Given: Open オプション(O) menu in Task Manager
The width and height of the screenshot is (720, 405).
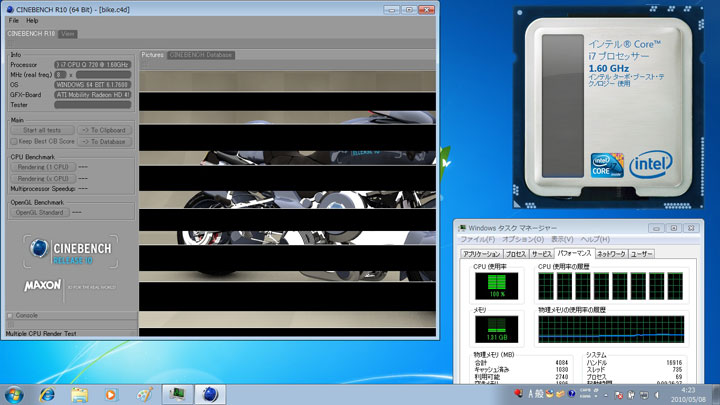Looking at the screenshot, I should point(523,239).
